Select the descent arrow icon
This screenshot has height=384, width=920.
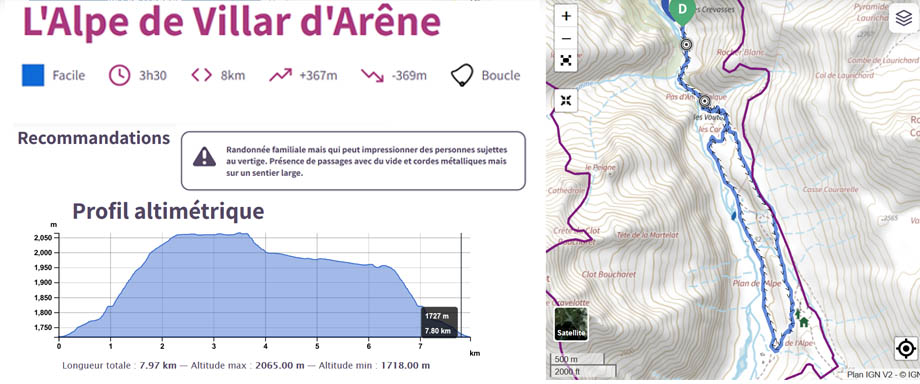[x=372, y=75]
